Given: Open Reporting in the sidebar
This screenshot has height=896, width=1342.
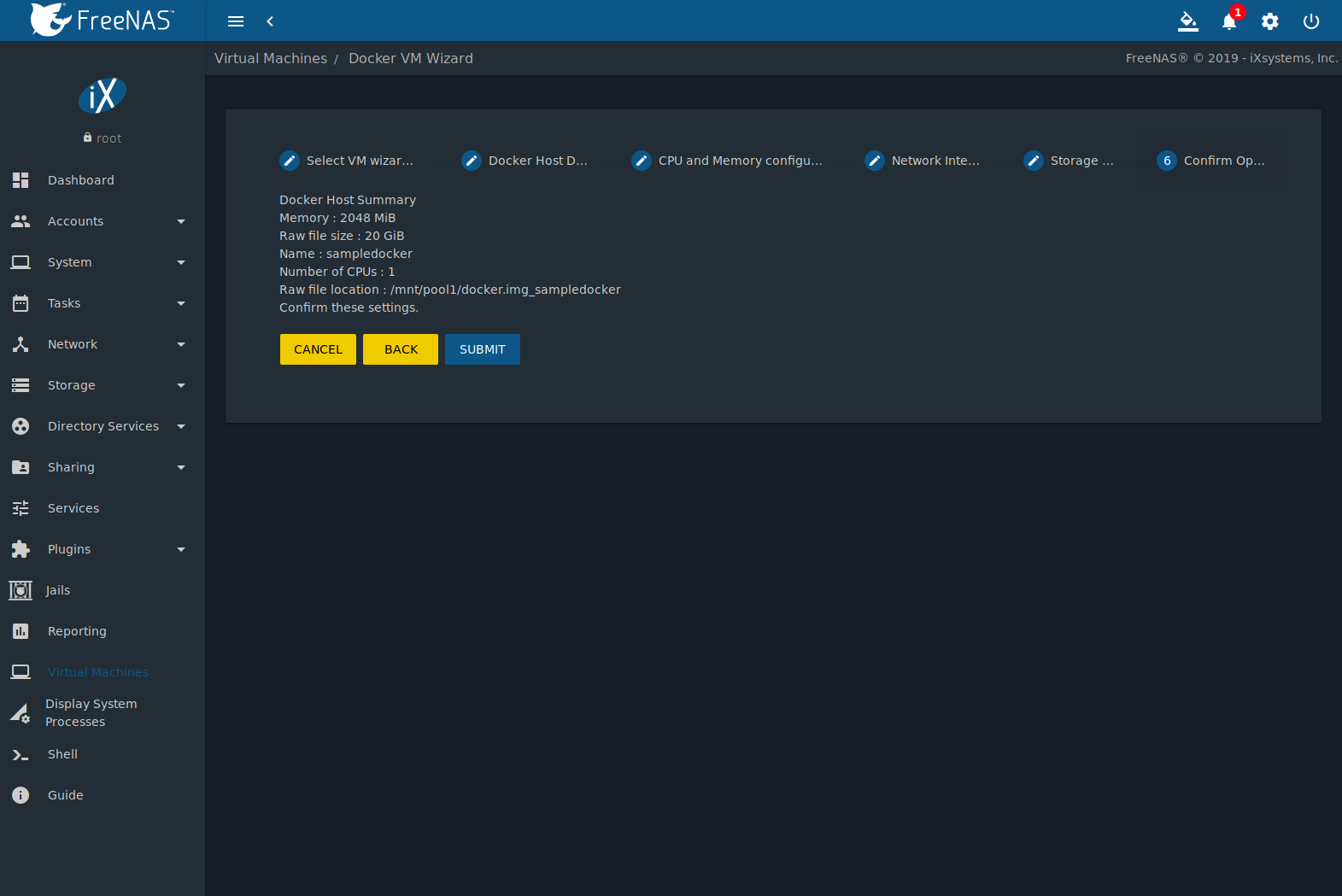Looking at the screenshot, I should click(x=77, y=631).
